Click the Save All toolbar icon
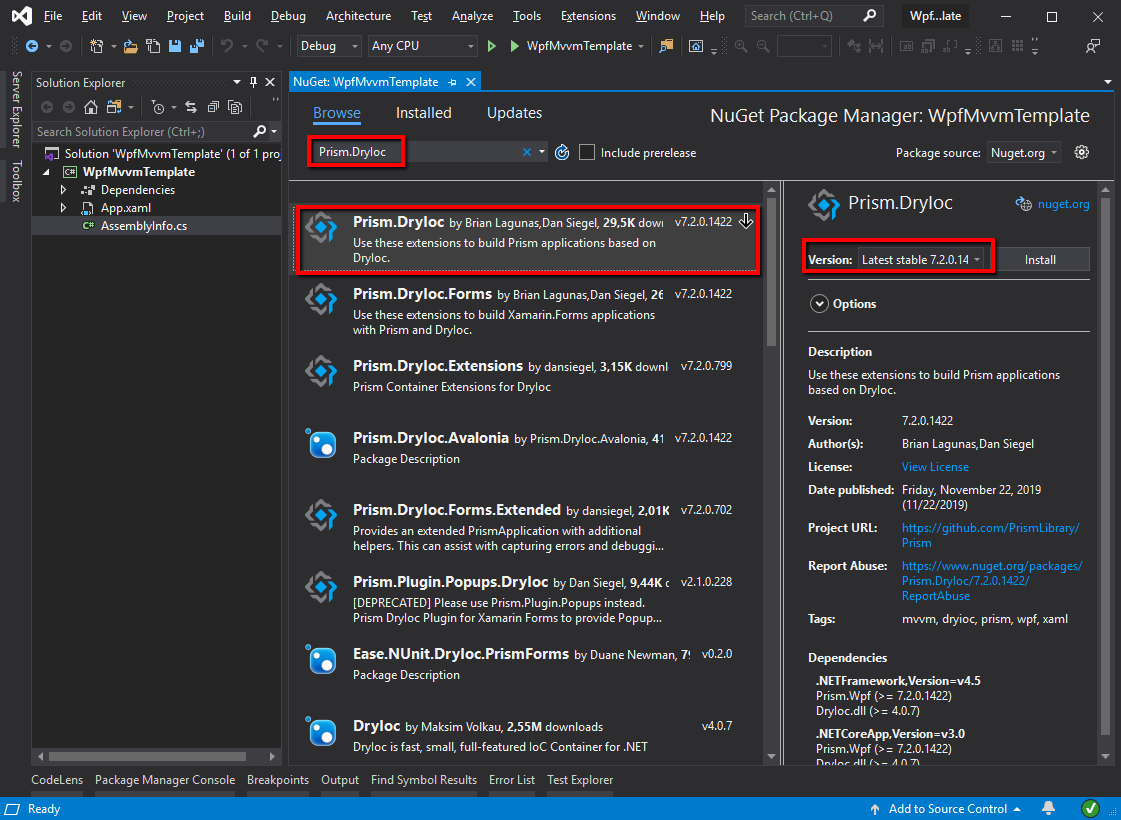1121x820 pixels. pyautogui.click(x=197, y=46)
